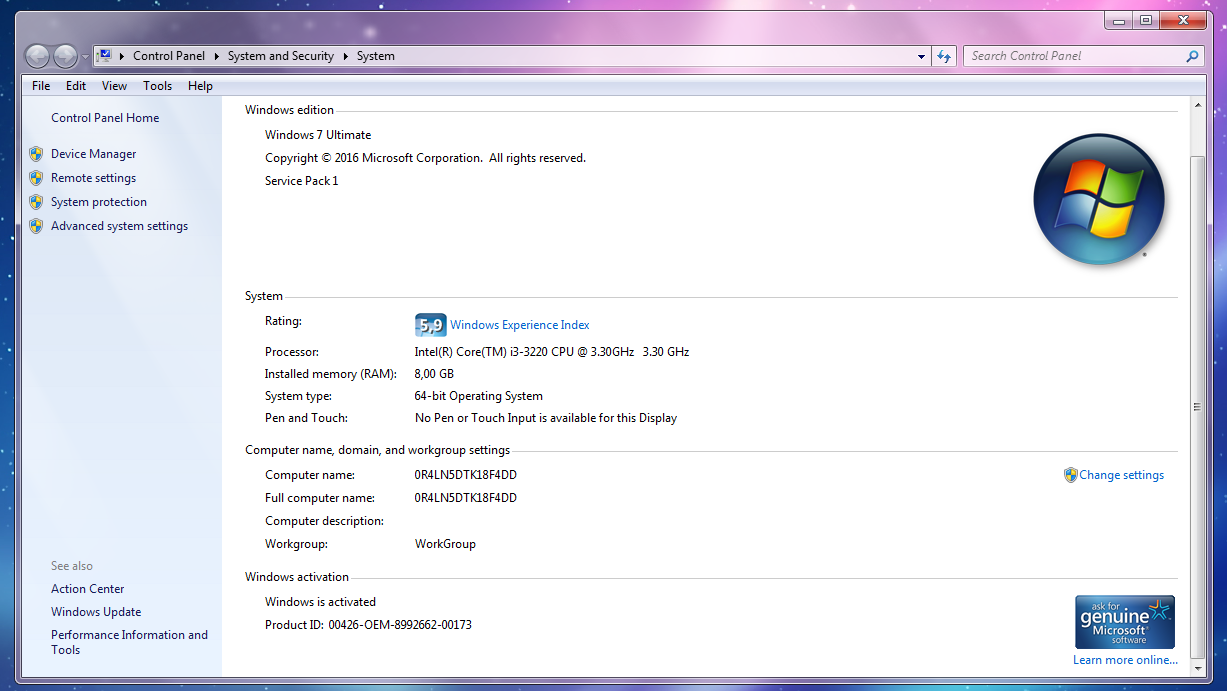The image size is (1227, 691).
Task: Click the genuine Microsoft software badge
Action: [1125, 622]
